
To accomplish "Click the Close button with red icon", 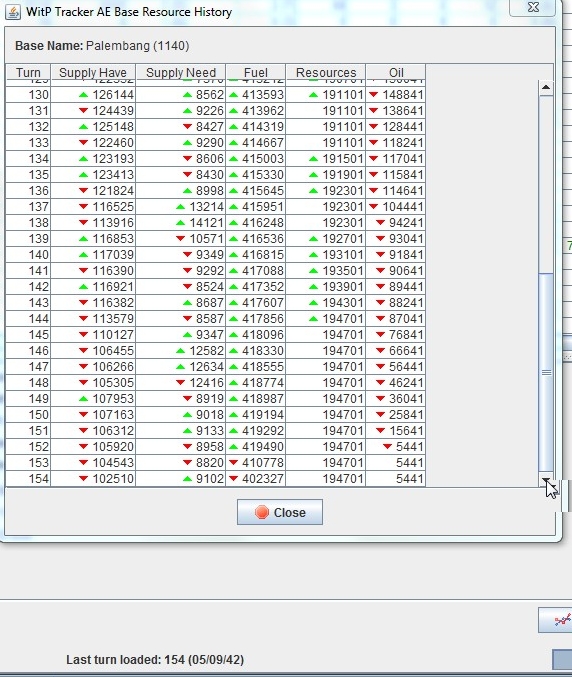I will pyautogui.click(x=280, y=512).
